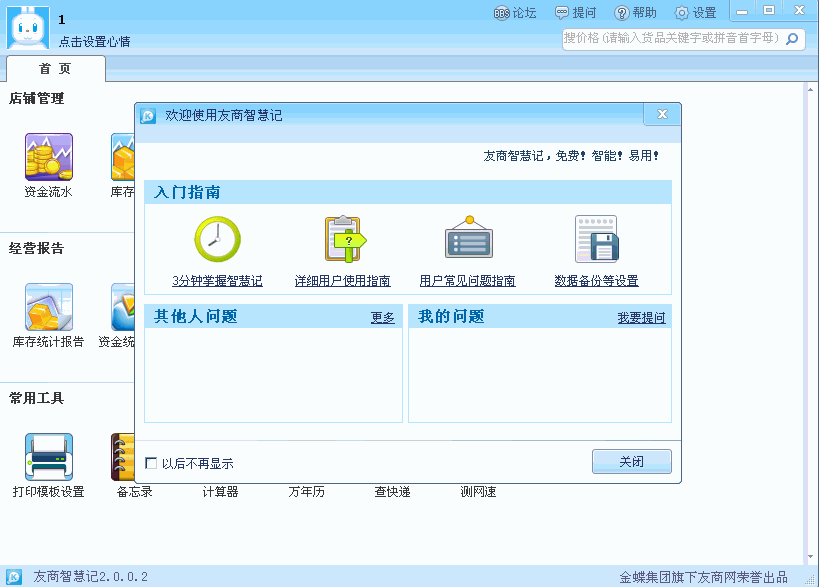819x587 pixels.
Task: Minimize the main application window
Action: point(742,11)
